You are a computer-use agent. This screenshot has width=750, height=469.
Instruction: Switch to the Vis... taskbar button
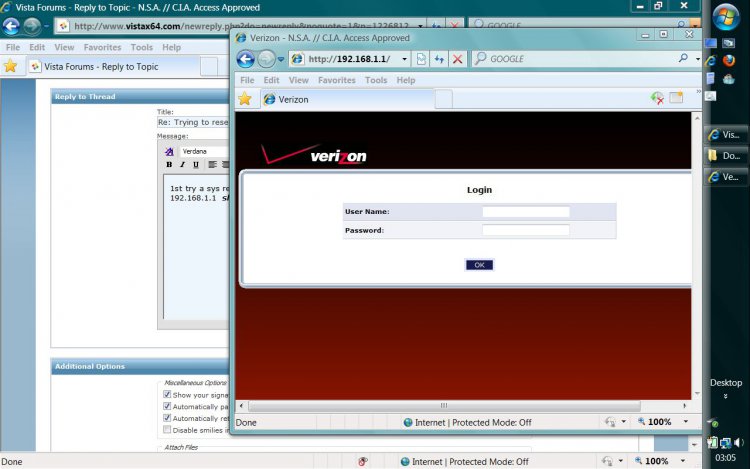[726, 135]
